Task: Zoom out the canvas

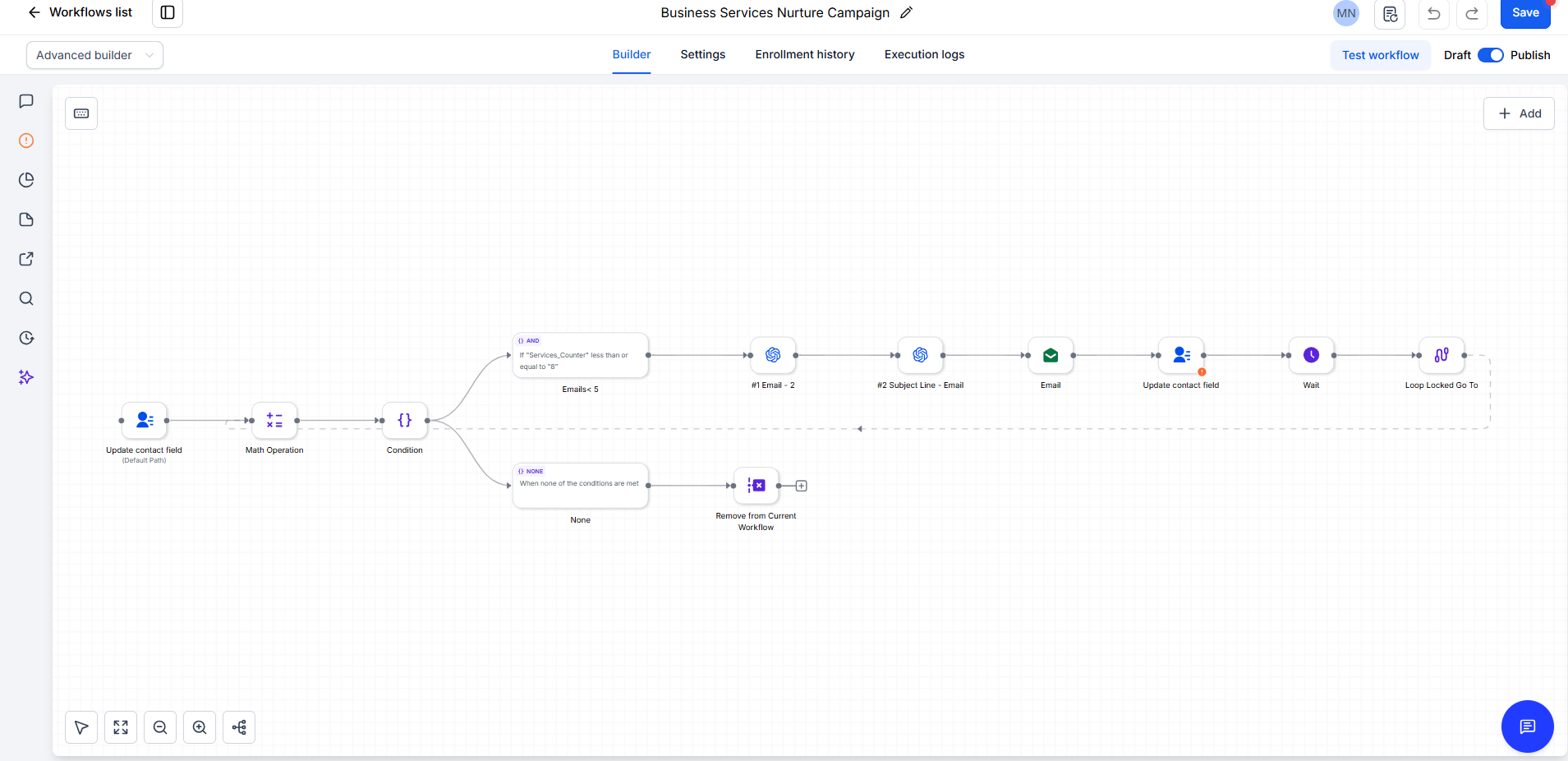Action: point(160,727)
